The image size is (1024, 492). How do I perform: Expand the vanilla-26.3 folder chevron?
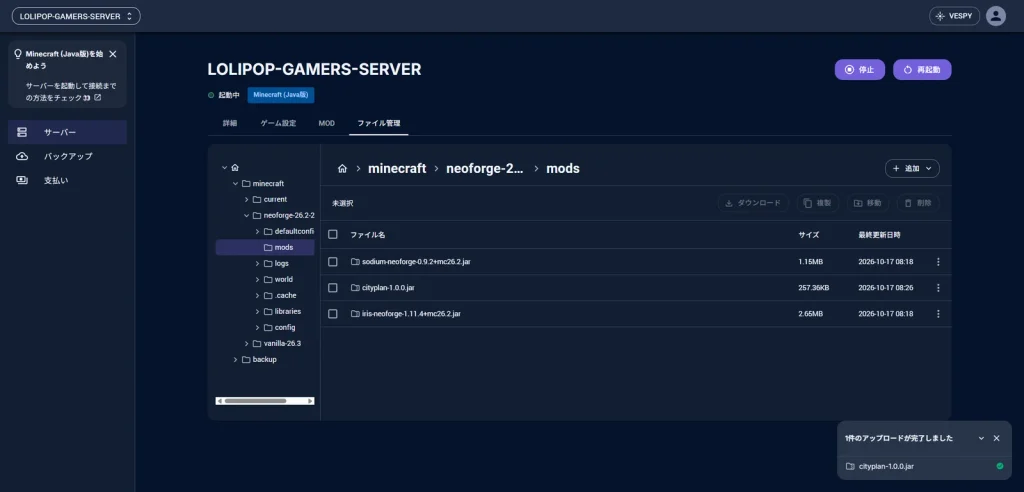[x=246, y=344]
